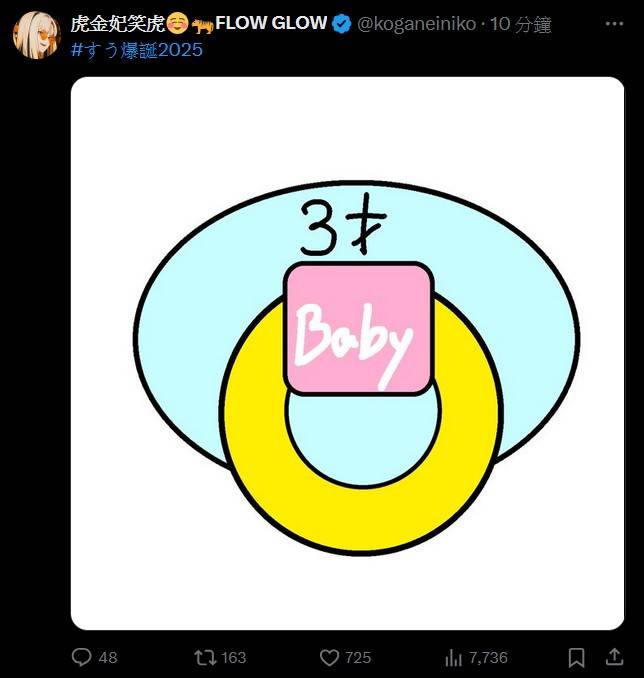
Task: Click the view count 7,736
Action: 488,657
